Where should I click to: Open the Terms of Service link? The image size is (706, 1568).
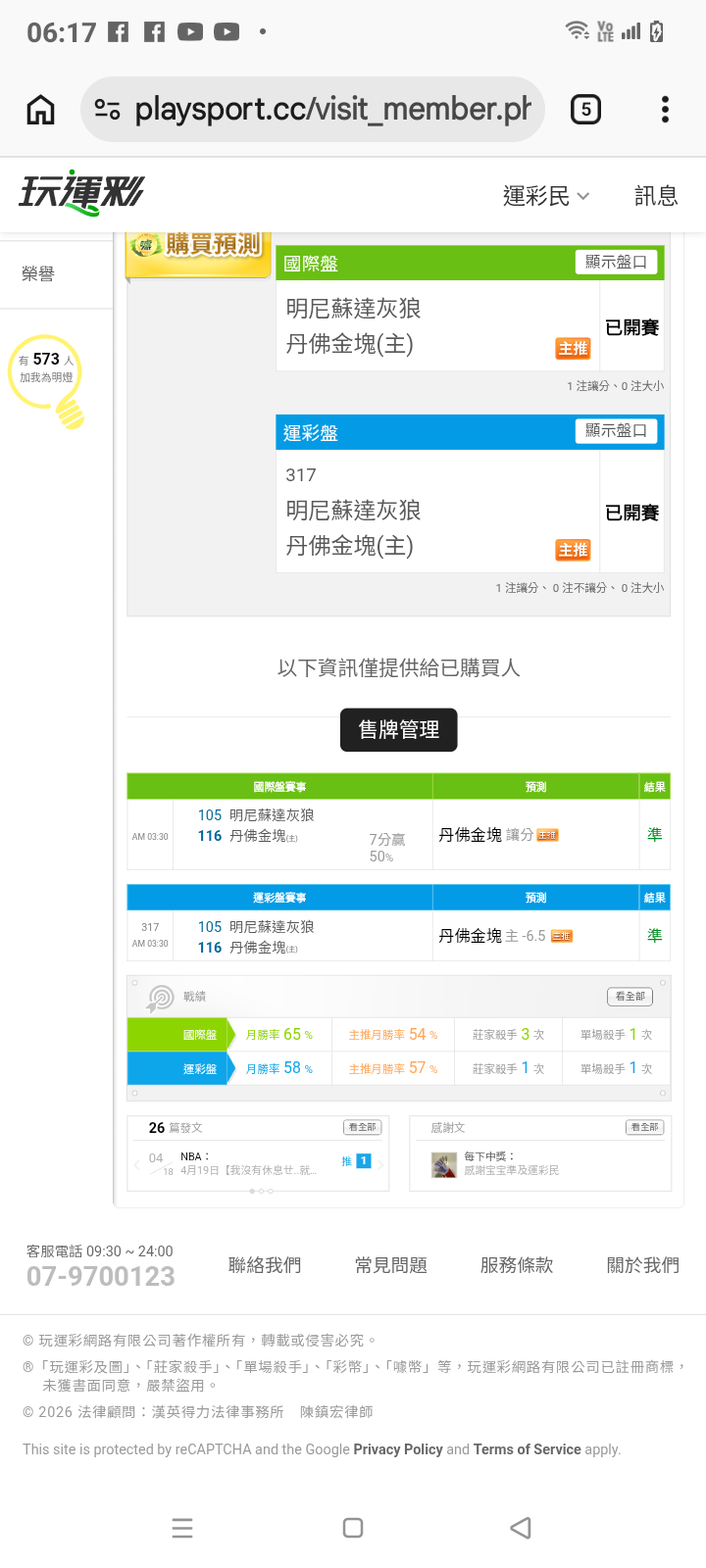click(x=528, y=1449)
